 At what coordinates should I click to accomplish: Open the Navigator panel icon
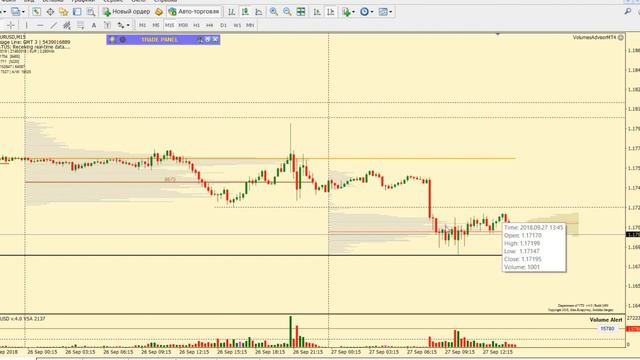coord(64,12)
